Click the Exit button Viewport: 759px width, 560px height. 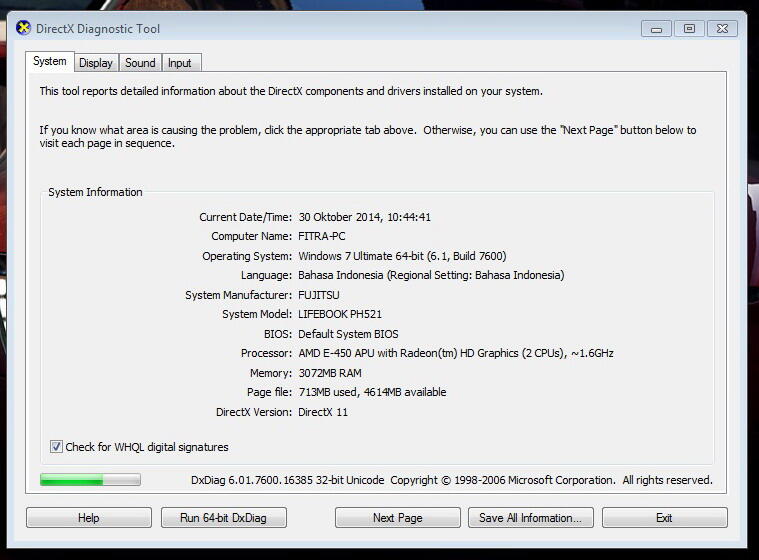tap(665, 517)
